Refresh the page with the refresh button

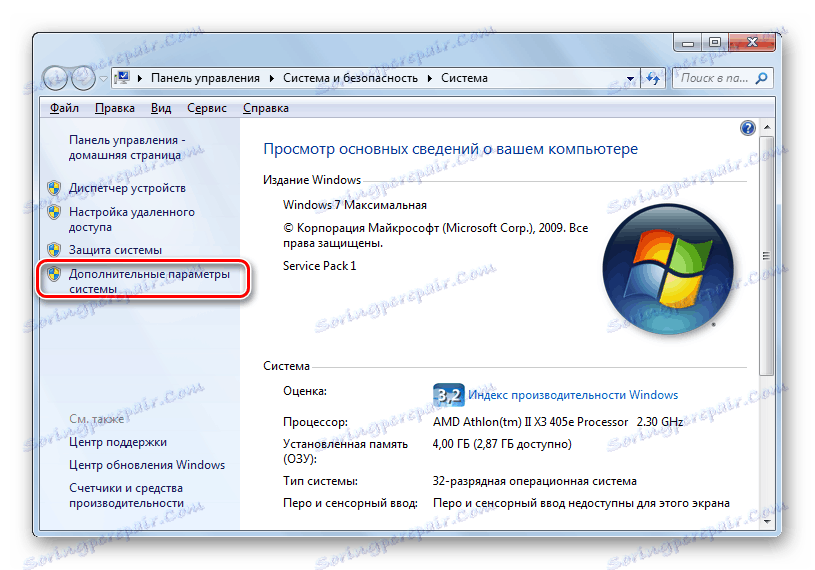coord(653,78)
